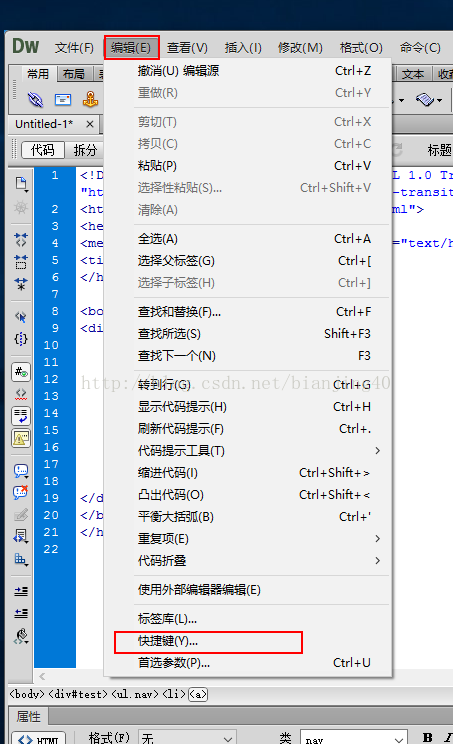Screen dimensions: 453x744
Task: Click the move or convert CSS icon
Action: coord(21,559)
